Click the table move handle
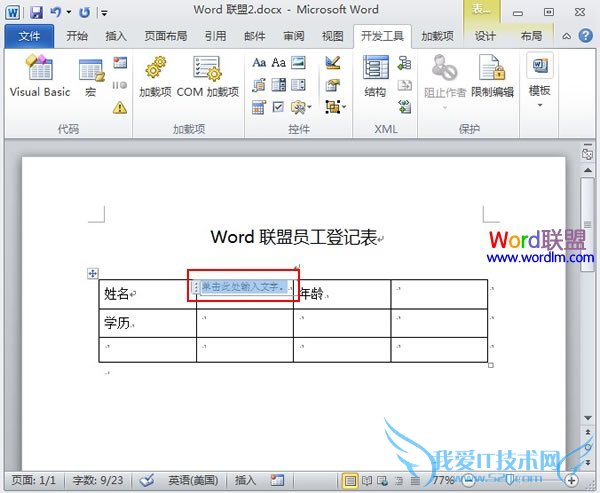 tap(93, 273)
